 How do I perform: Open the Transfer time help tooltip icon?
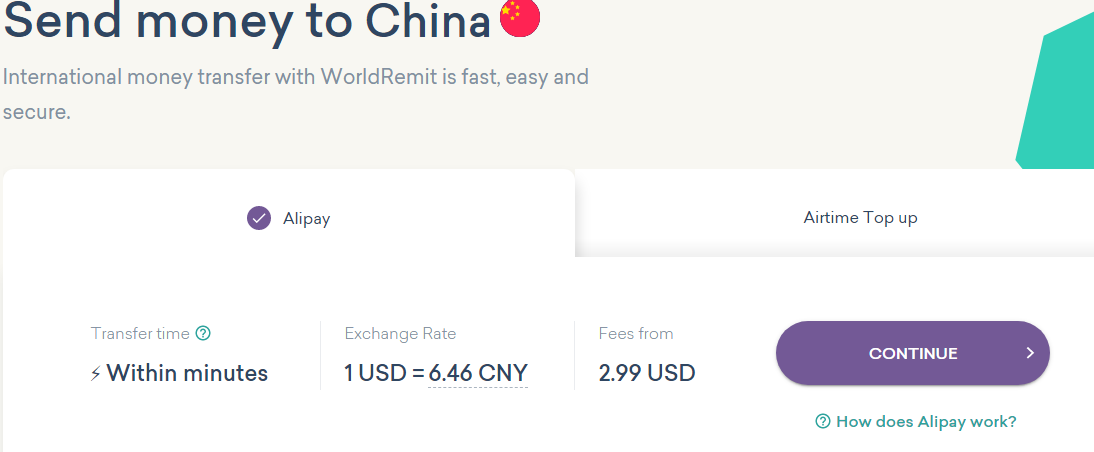pos(203,334)
